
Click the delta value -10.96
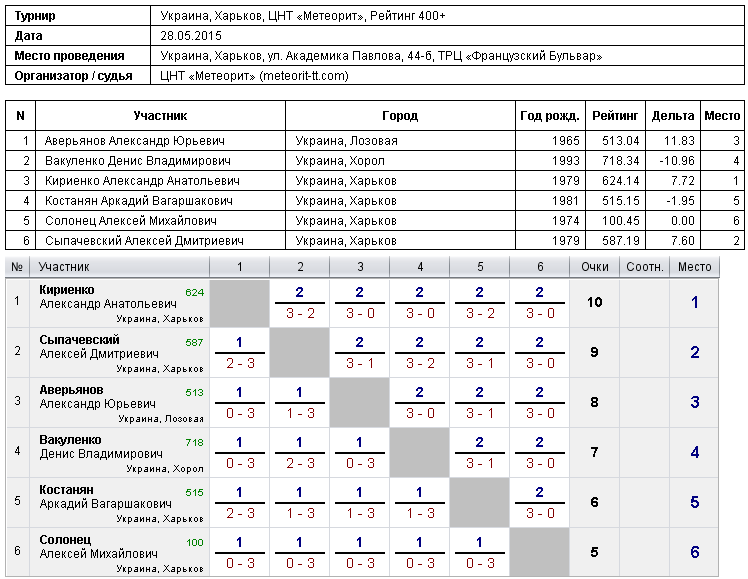coord(677,161)
